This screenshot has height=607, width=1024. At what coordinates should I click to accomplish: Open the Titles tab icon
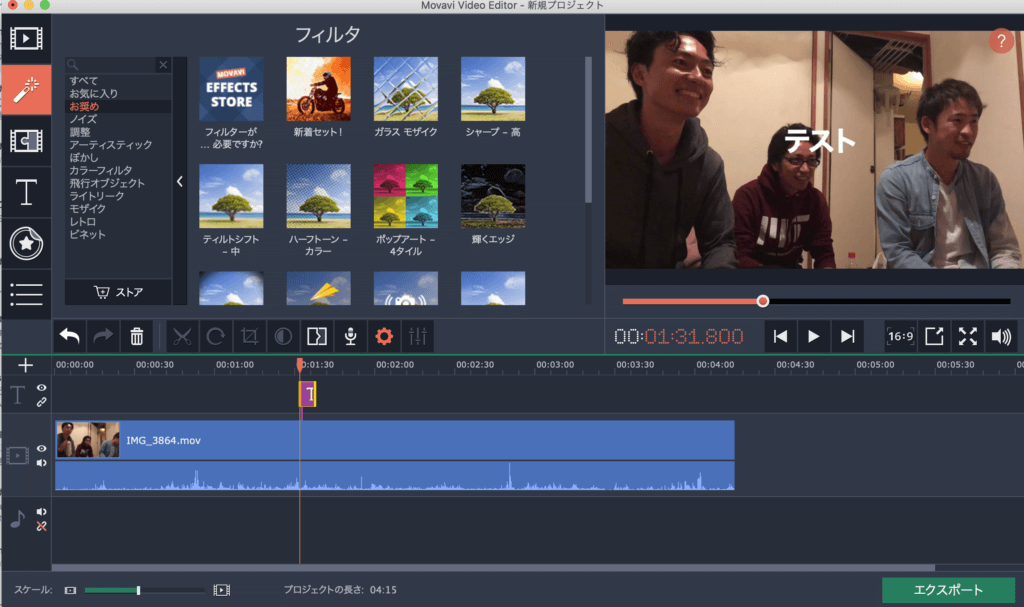(26, 192)
